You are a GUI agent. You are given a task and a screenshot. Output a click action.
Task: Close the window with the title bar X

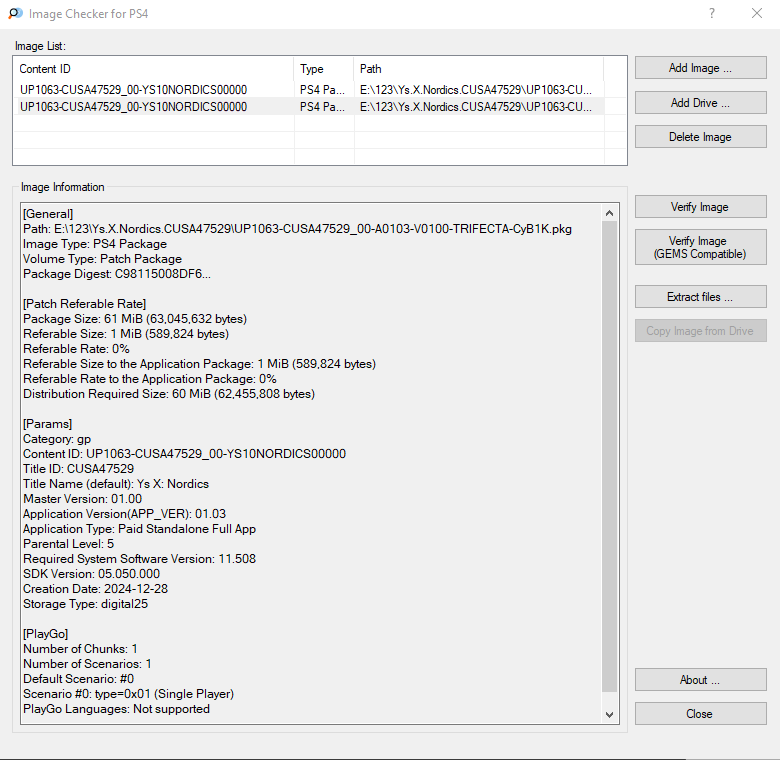coord(757,13)
